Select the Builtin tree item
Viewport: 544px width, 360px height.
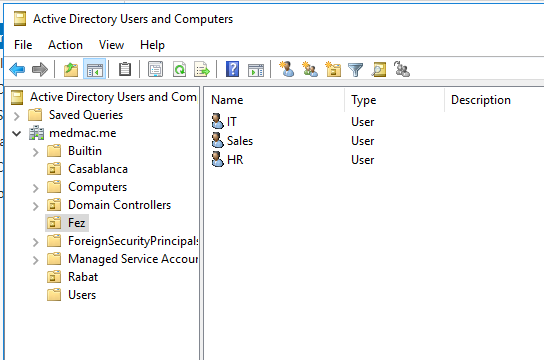pyautogui.click(x=85, y=151)
